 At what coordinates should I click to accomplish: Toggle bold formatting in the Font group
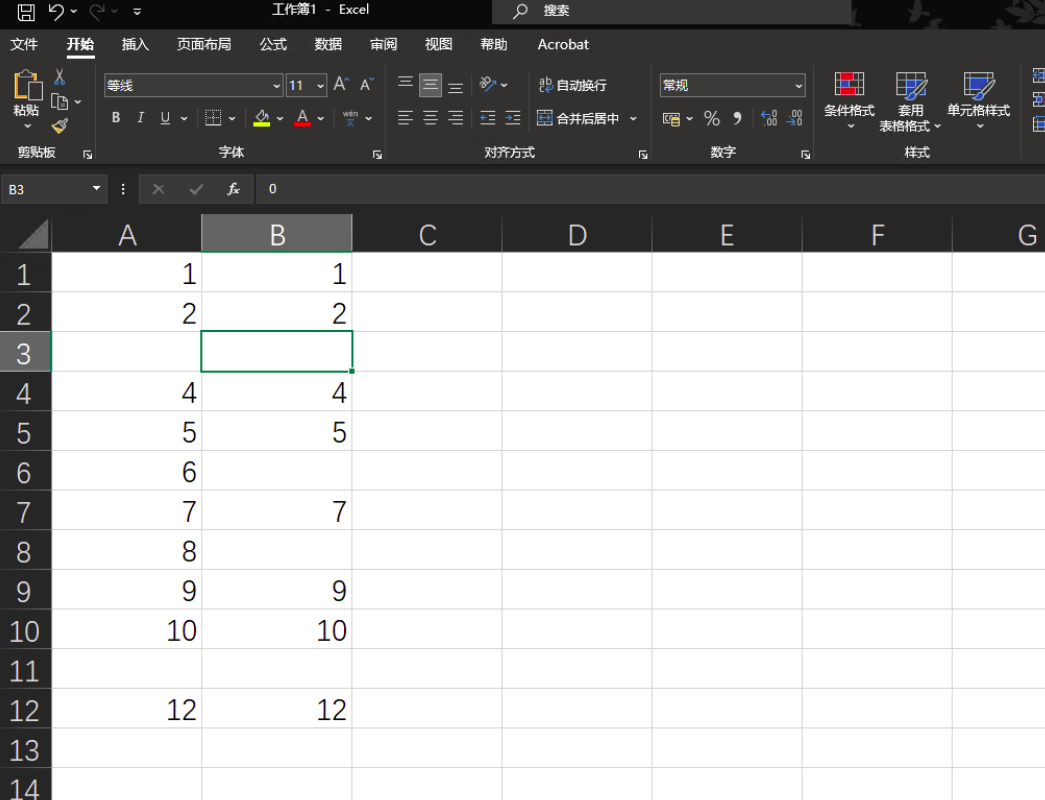[x=115, y=118]
